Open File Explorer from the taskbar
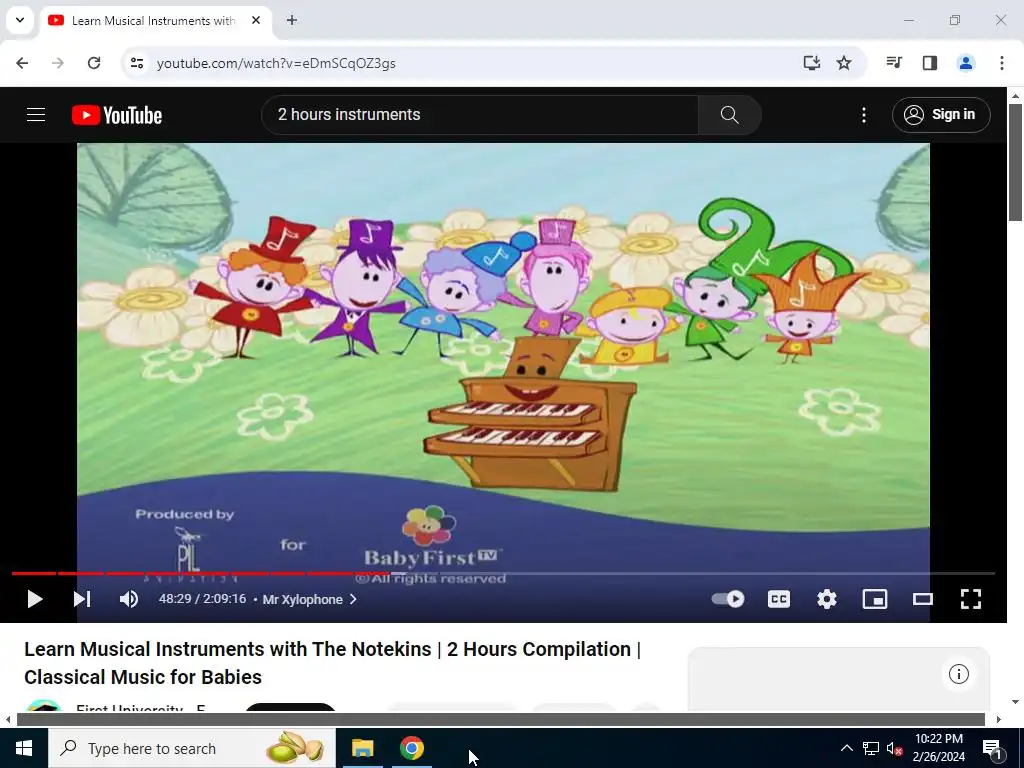Screen dimensions: 1024x768 click(x=362, y=748)
